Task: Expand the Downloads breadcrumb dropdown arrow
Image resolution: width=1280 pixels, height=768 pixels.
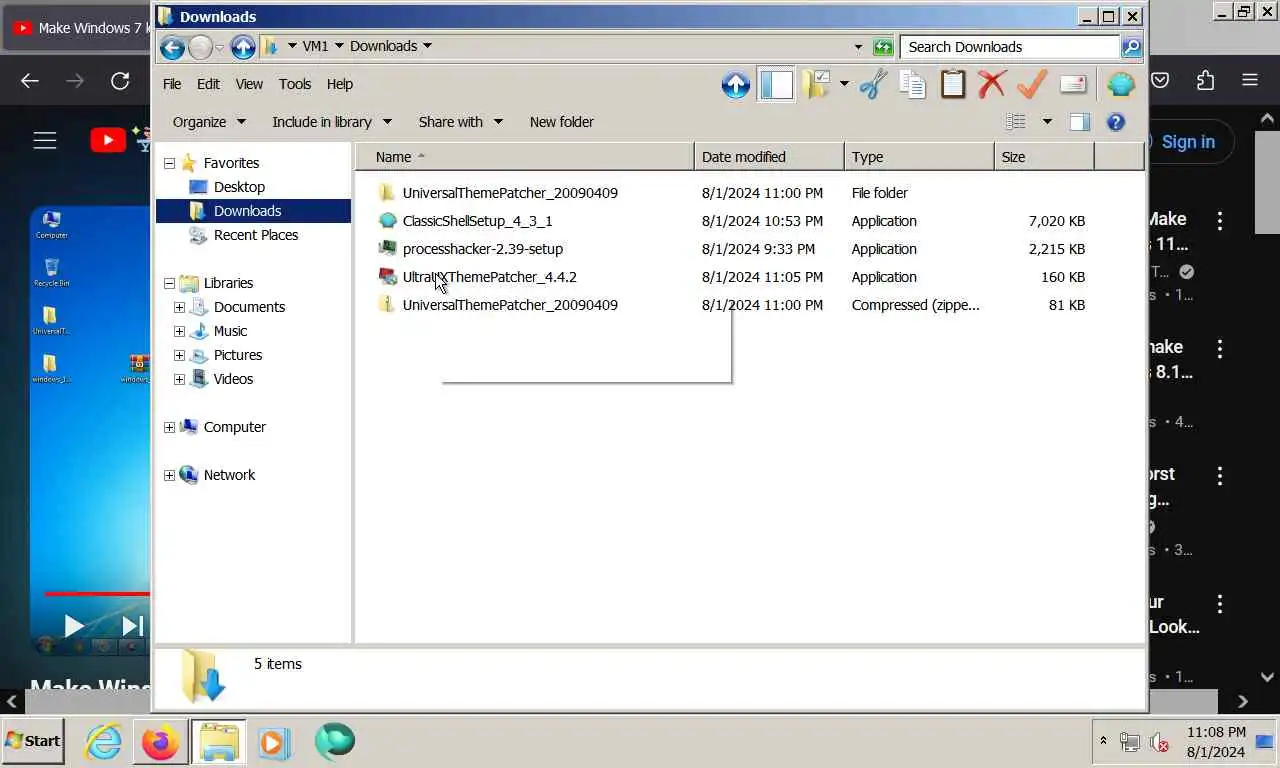Action: [x=427, y=46]
